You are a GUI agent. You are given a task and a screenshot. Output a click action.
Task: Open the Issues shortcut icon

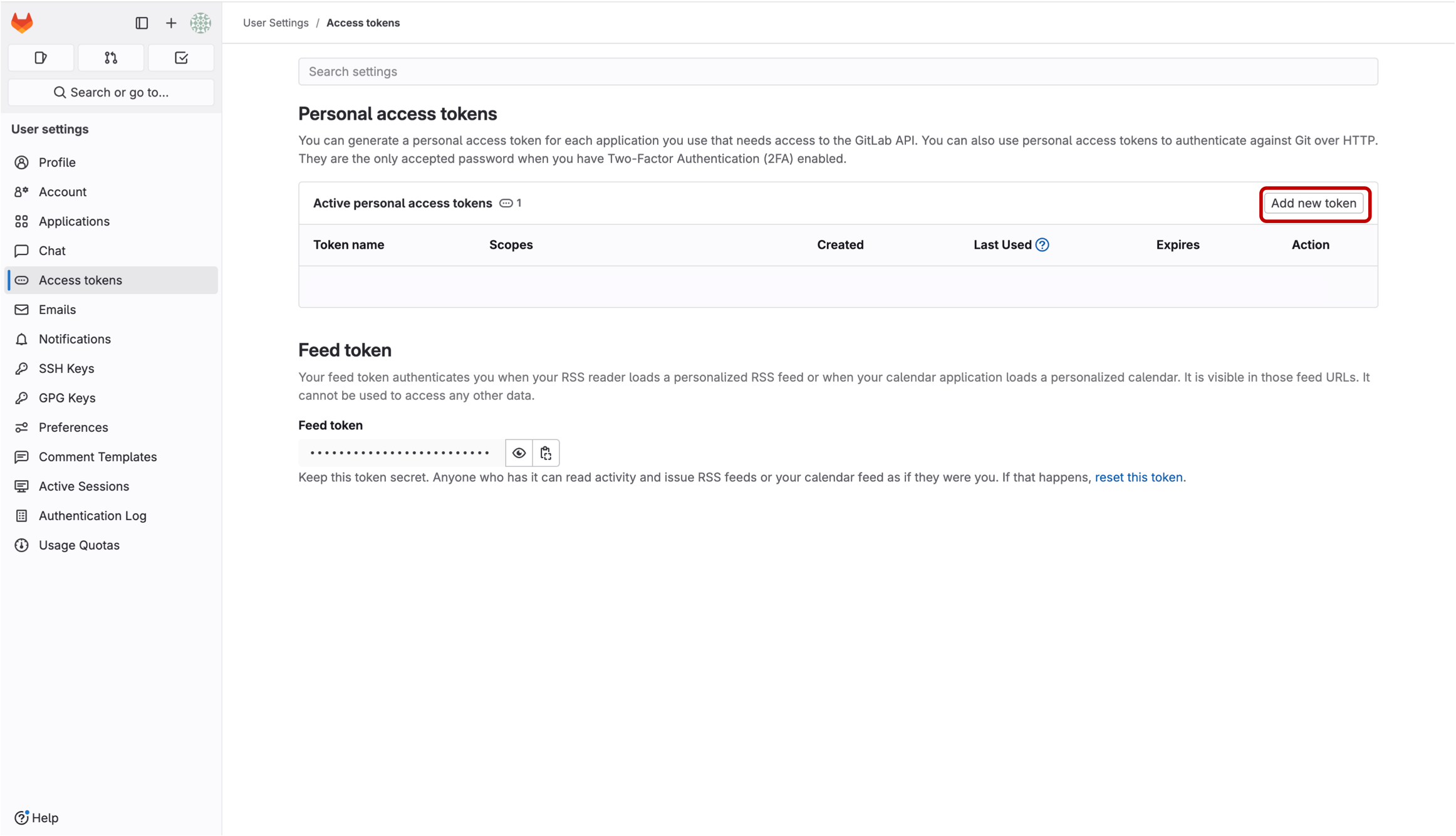click(41, 58)
